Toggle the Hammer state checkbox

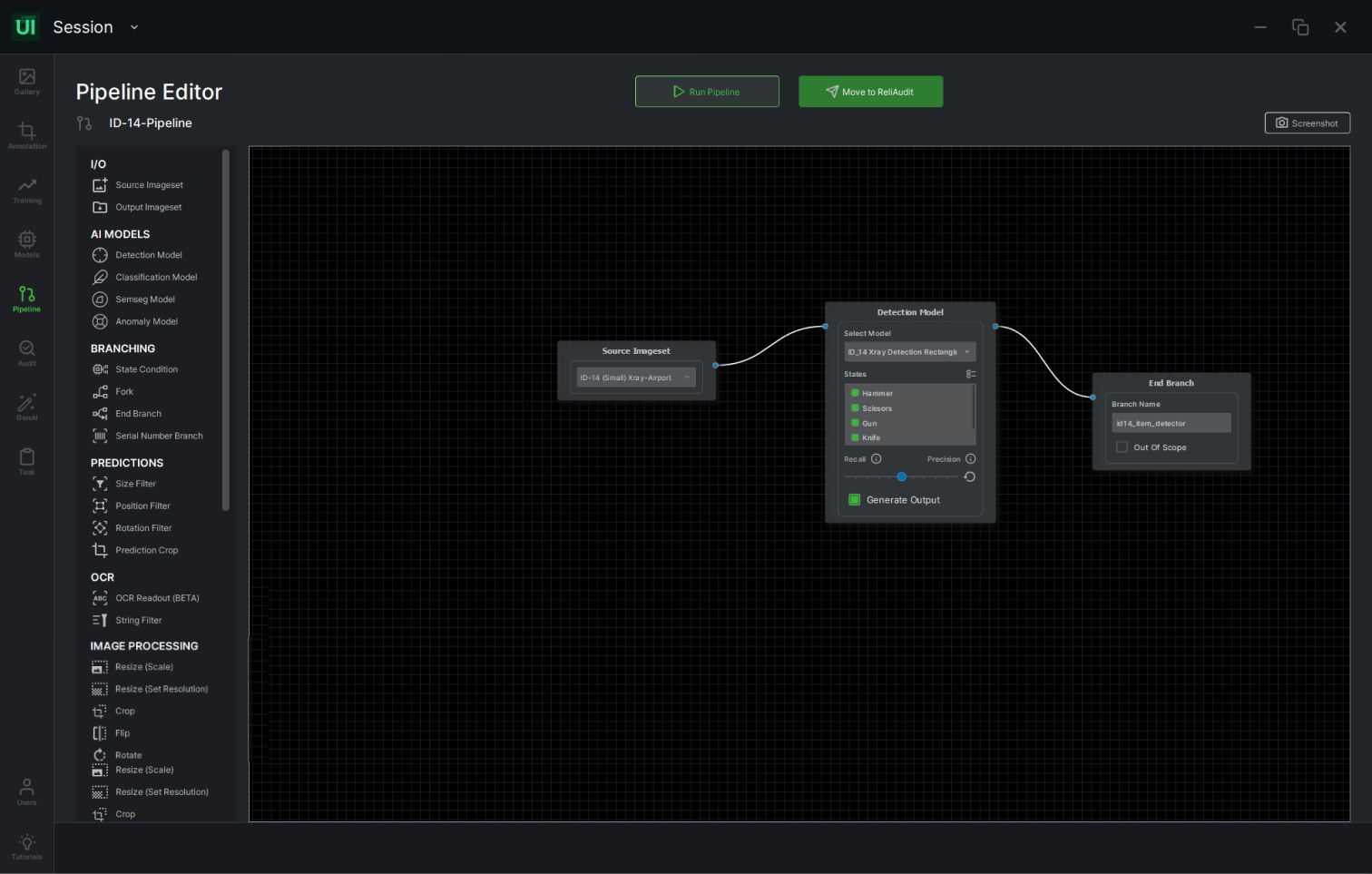(x=855, y=393)
